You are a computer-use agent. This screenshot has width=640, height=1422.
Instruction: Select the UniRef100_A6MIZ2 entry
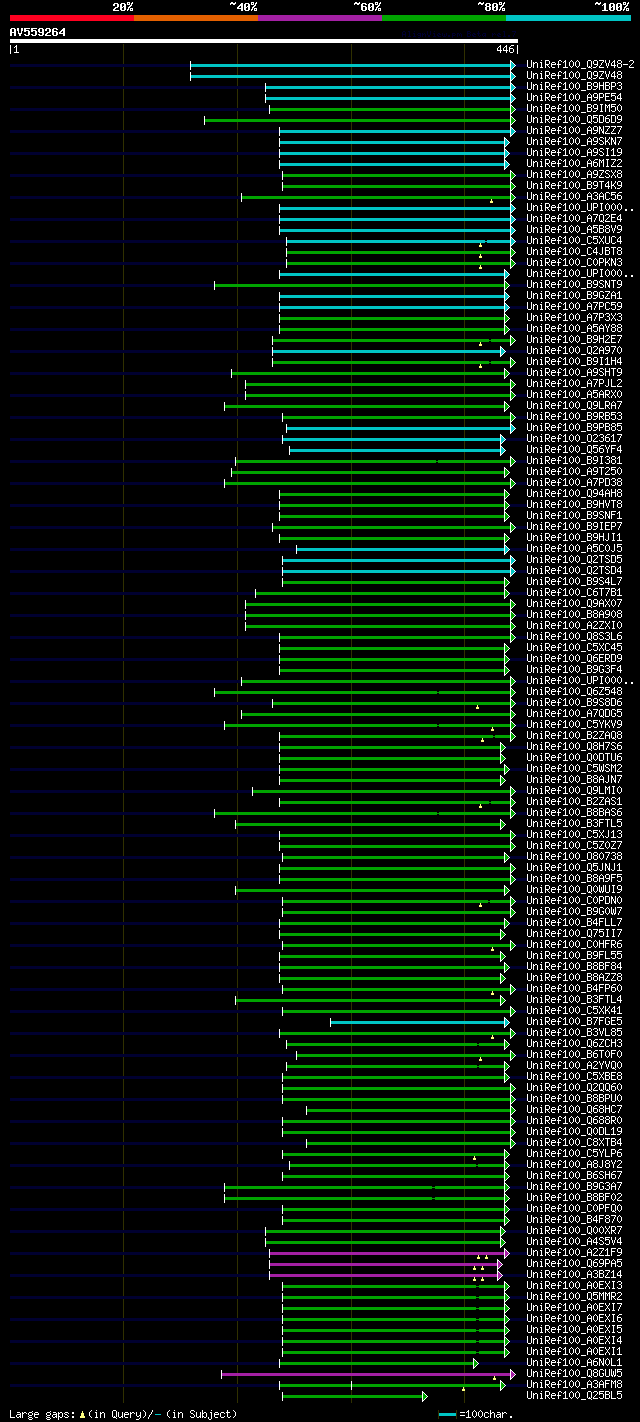click(x=574, y=163)
